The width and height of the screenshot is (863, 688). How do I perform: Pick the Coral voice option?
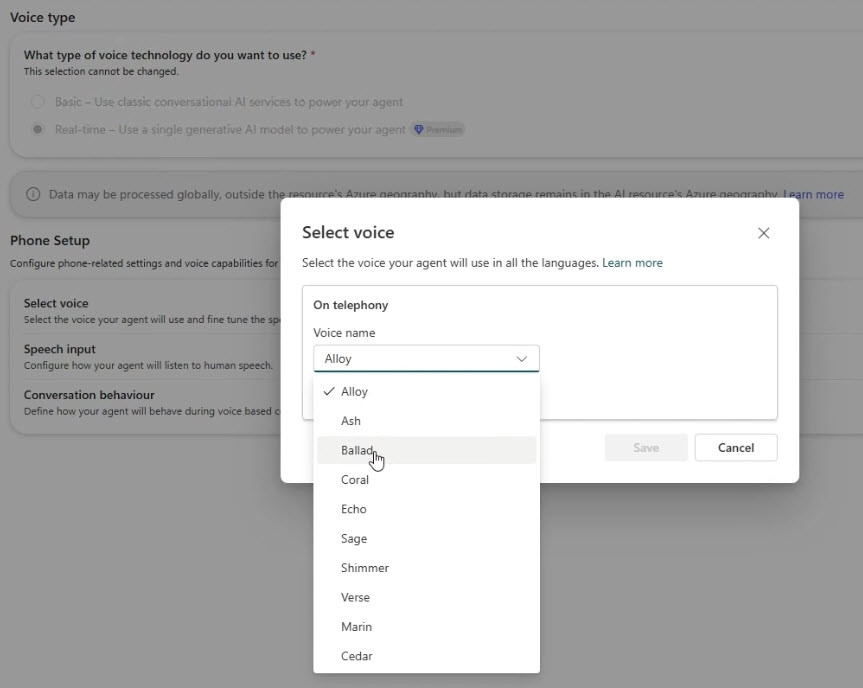coord(426,480)
